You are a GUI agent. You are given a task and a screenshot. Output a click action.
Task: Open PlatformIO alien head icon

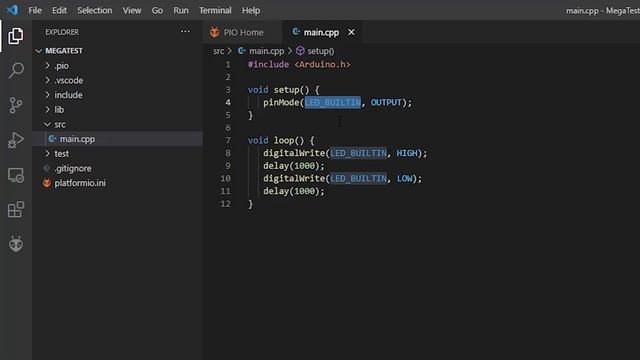tap(16, 244)
